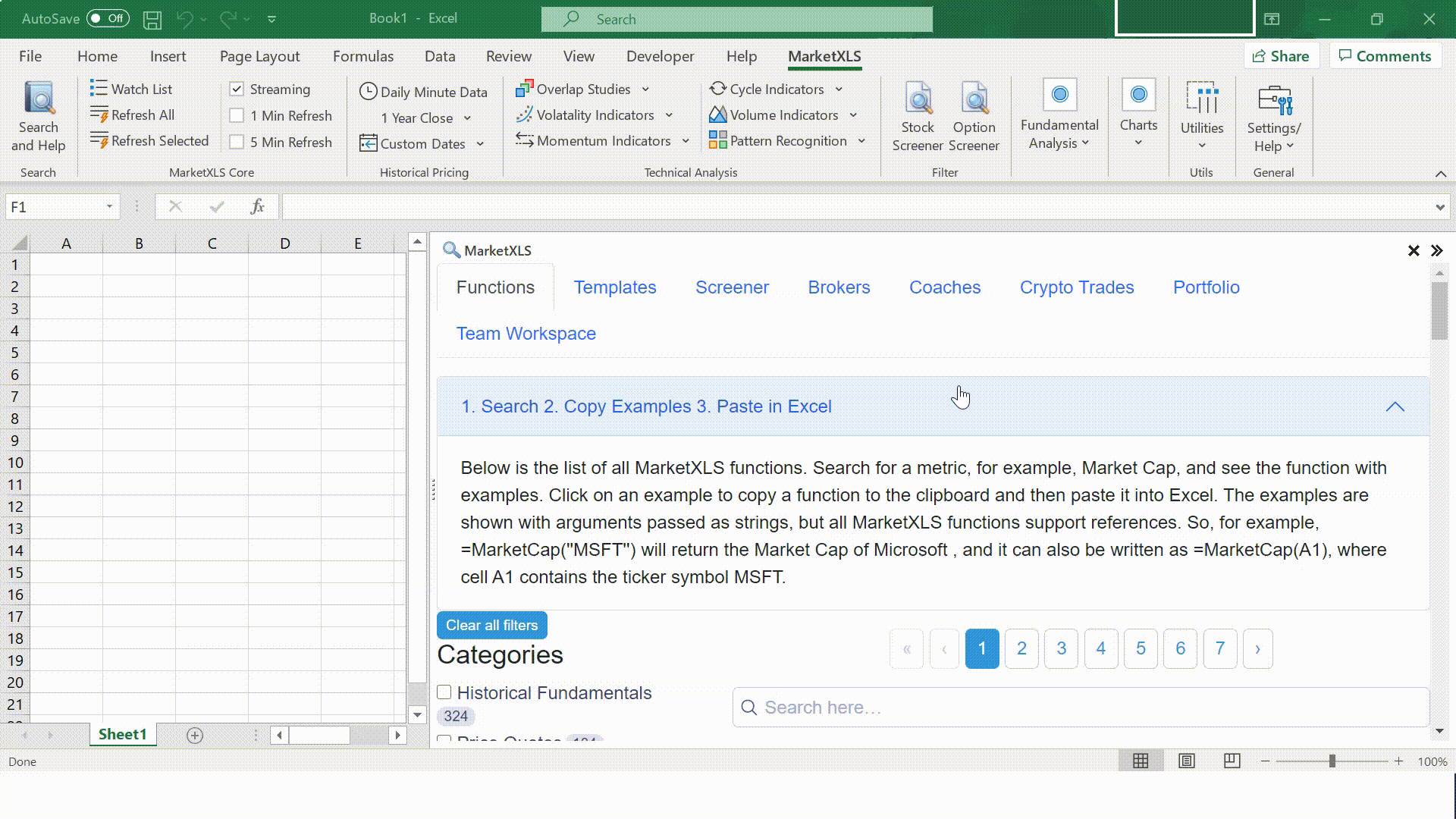Expand Volume Indicators menu

pyautogui.click(x=853, y=115)
